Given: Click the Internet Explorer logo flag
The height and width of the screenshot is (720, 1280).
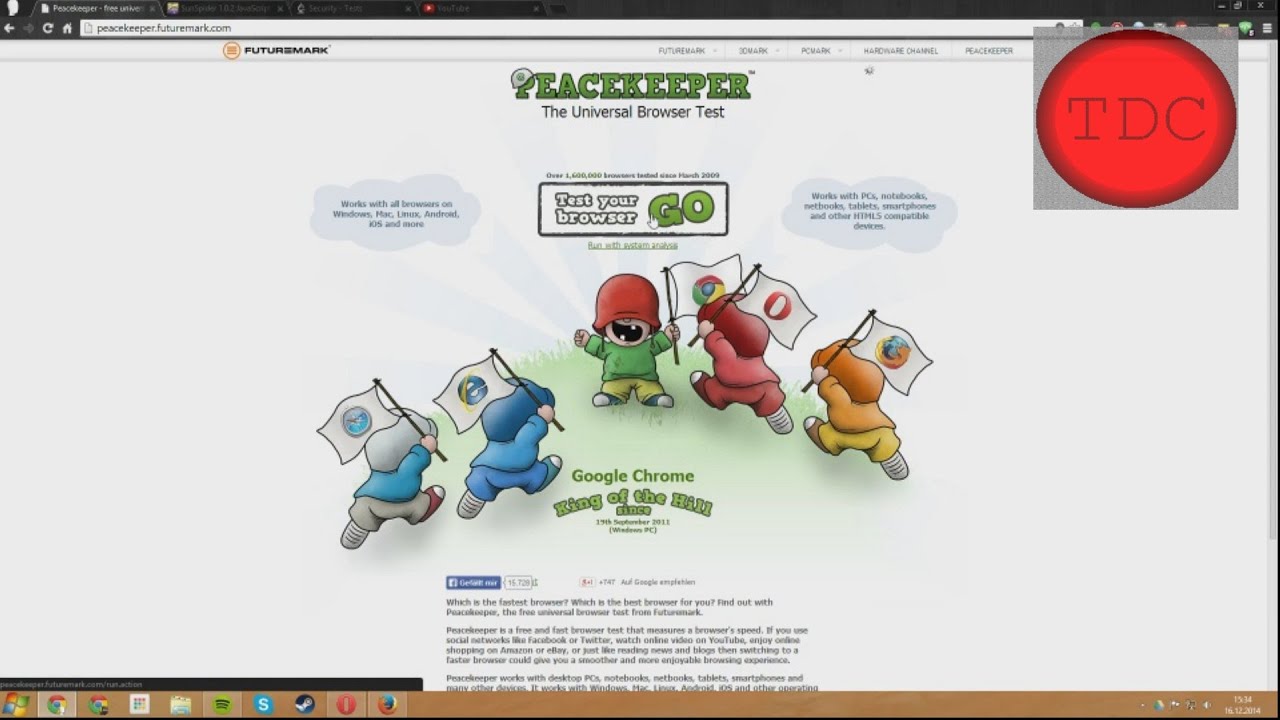Looking at the screenshot, I should point(472,389).
